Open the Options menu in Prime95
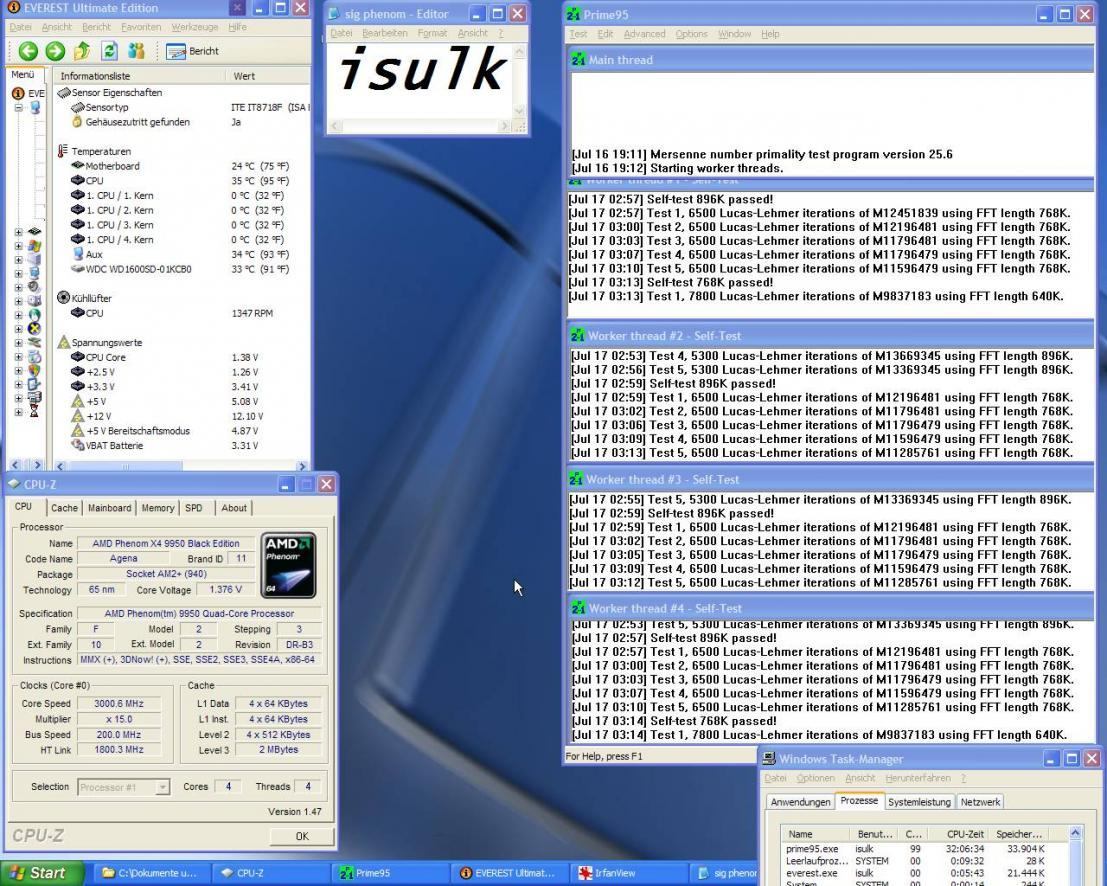The width and height of the screenshot is (1107, 886). [x=691, y=34]
